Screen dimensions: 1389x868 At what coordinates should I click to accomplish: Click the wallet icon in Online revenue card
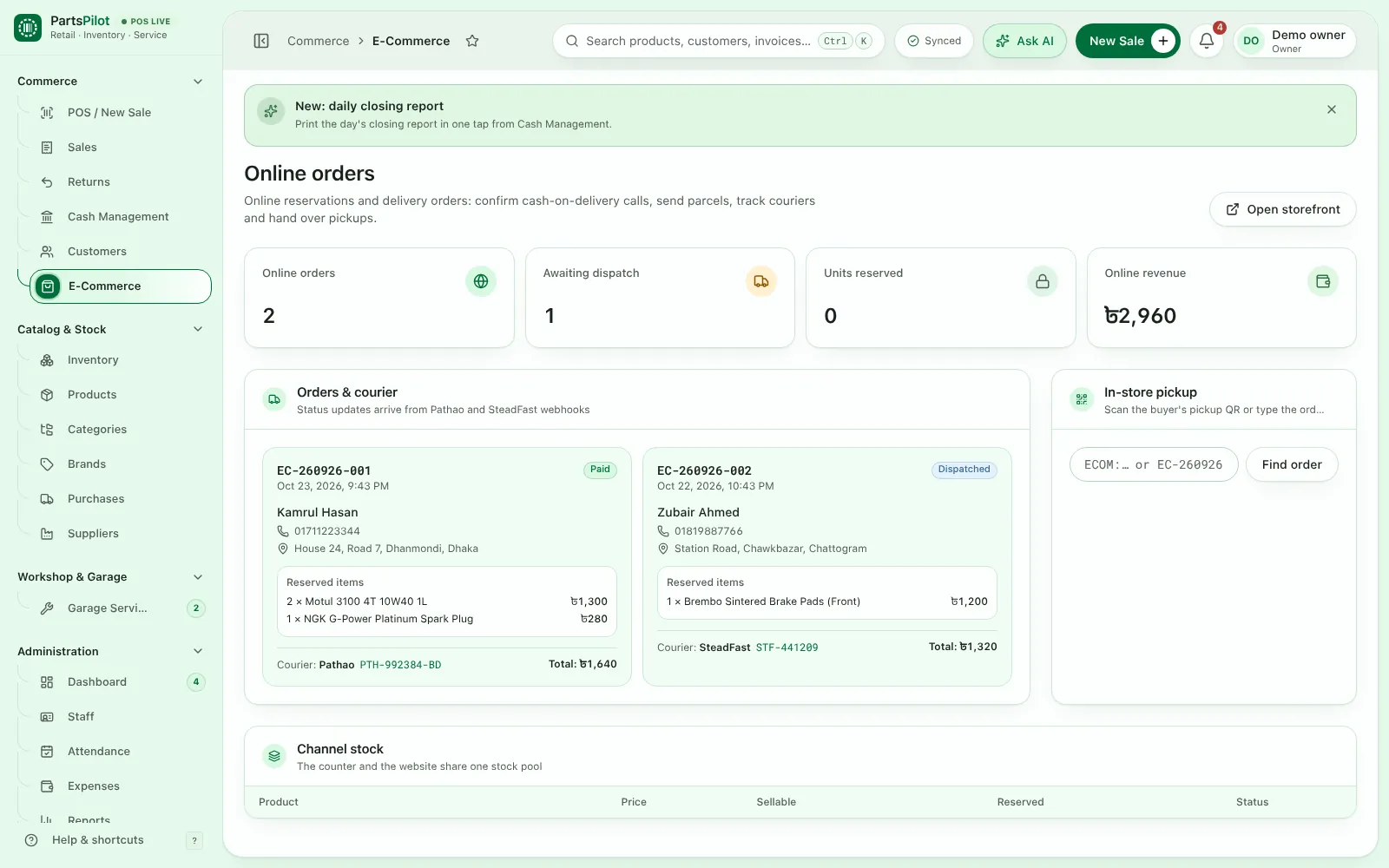(x=1323, y=281)
